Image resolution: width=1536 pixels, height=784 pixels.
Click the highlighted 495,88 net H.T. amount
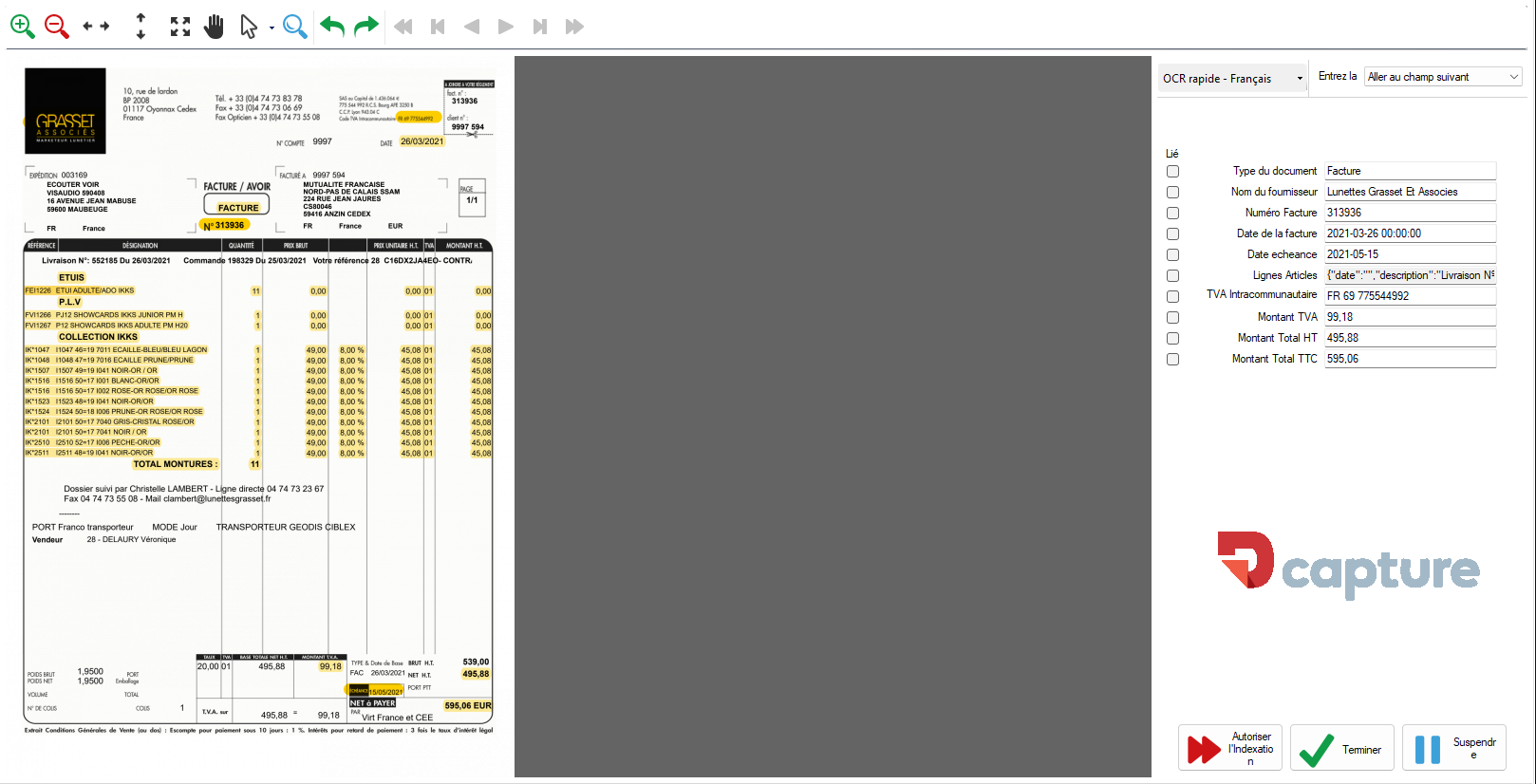tap(476, 674)
